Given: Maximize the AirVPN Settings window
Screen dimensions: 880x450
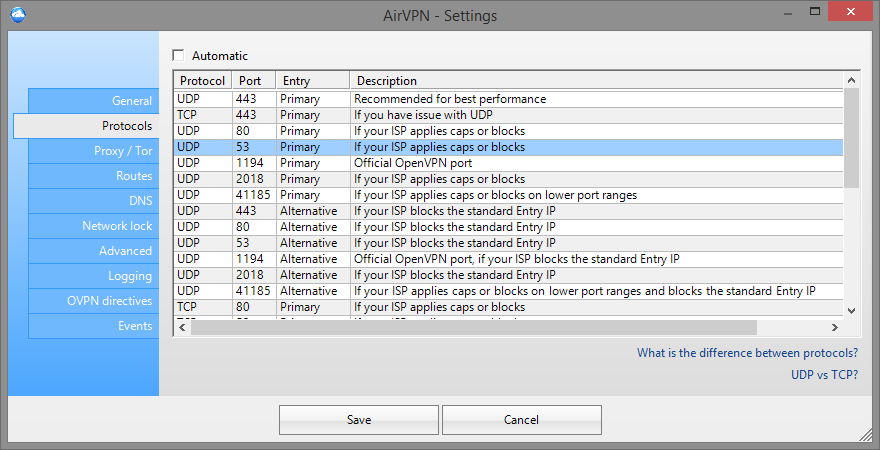Looking at the screenshot, I should [x=815, y=11].
